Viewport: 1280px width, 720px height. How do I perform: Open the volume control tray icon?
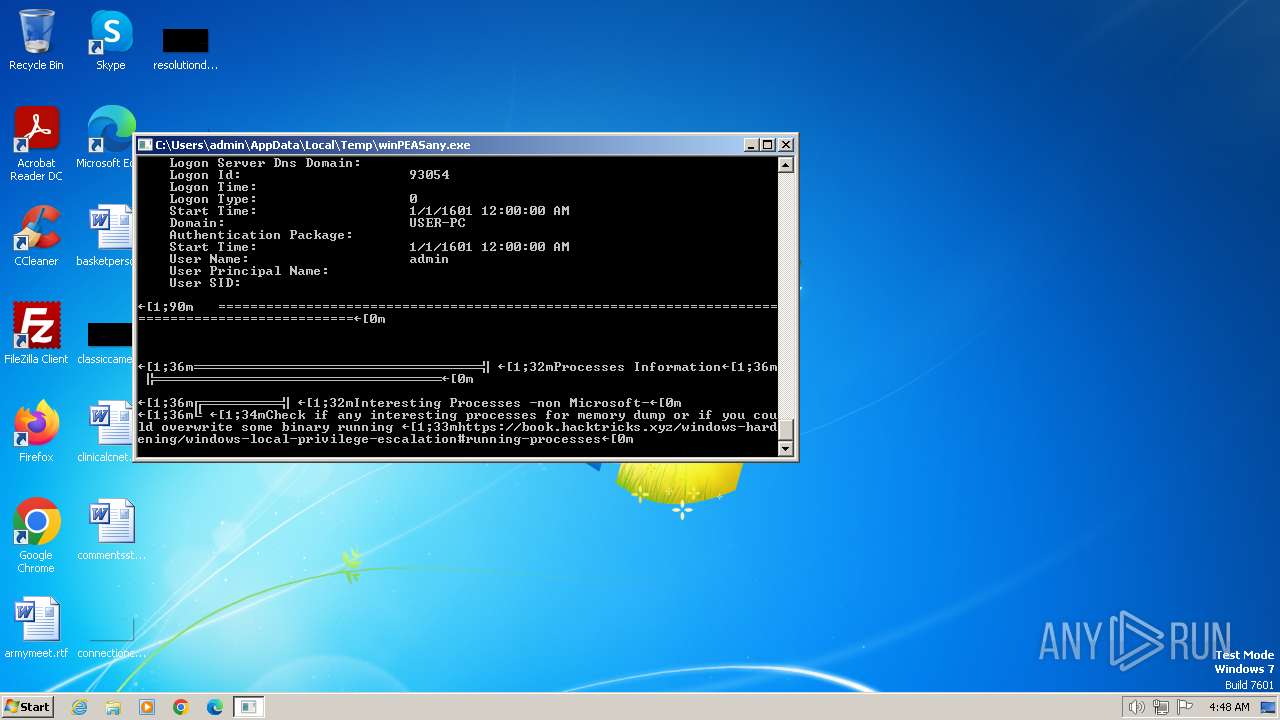pos(1136,707)
